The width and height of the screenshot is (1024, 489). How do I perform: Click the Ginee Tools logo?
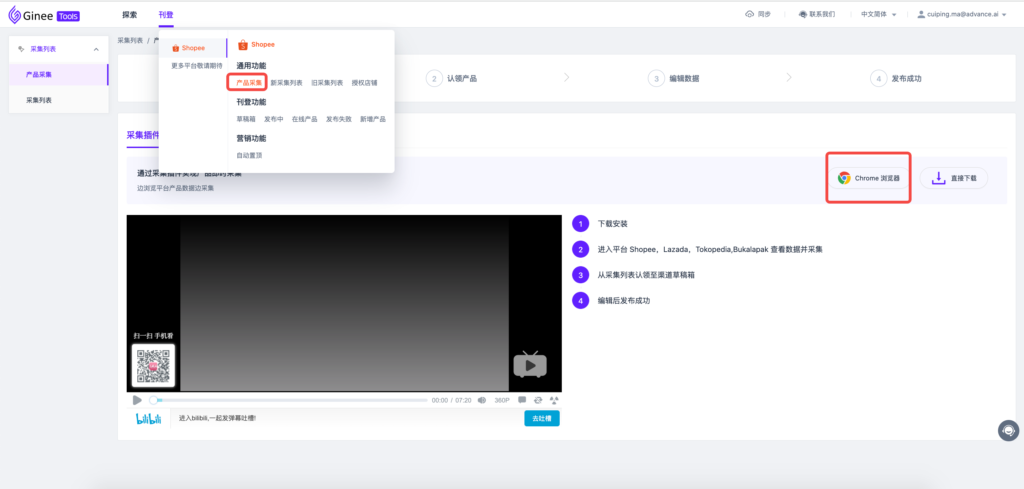(x=44, y=15)
